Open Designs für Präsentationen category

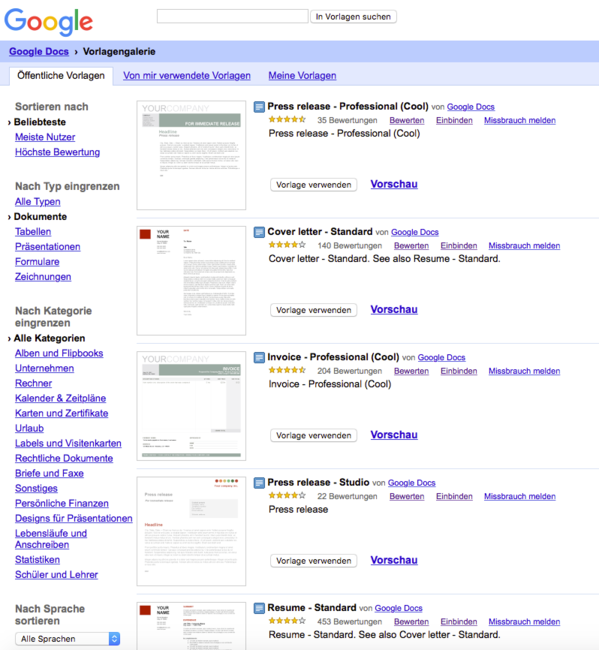tap(74, 519)
